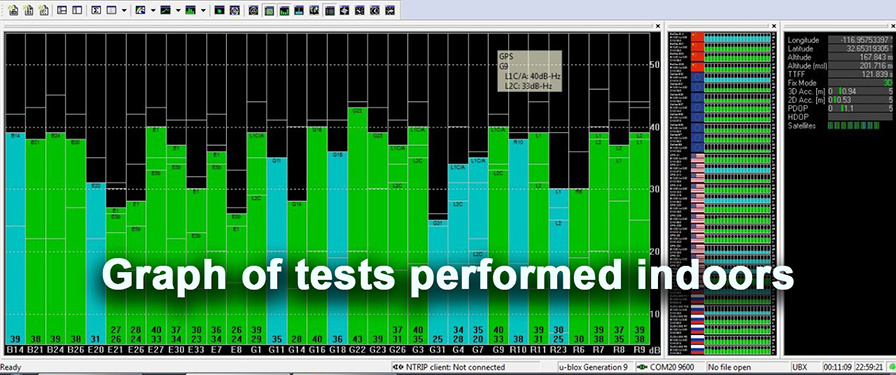Toggle the satellite level docking window button
Image resolution: width=896 pixels, height=375 pixels.
pyautogui.click(x=284, y=10)
